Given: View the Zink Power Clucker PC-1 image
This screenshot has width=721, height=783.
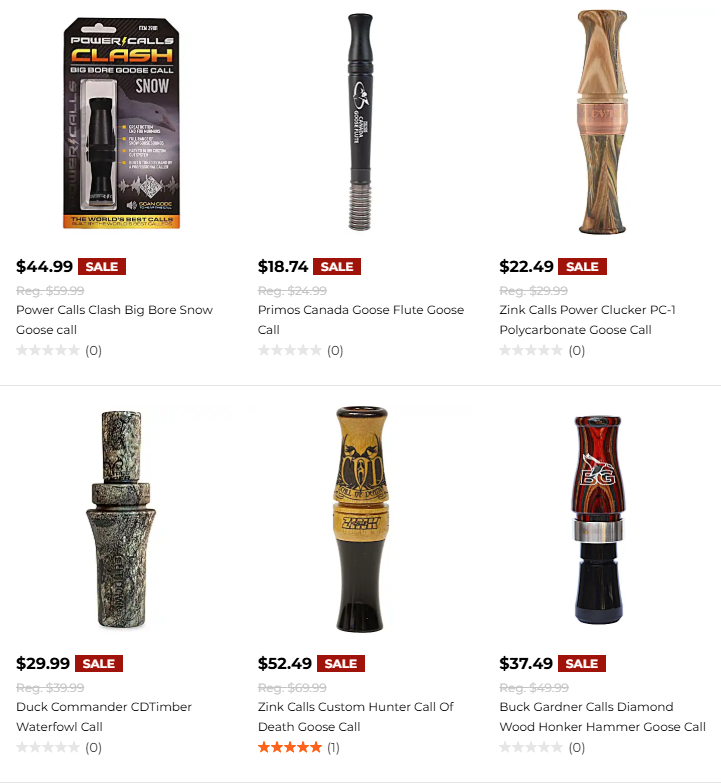Looking at the screenshot, I should point(602,121).
